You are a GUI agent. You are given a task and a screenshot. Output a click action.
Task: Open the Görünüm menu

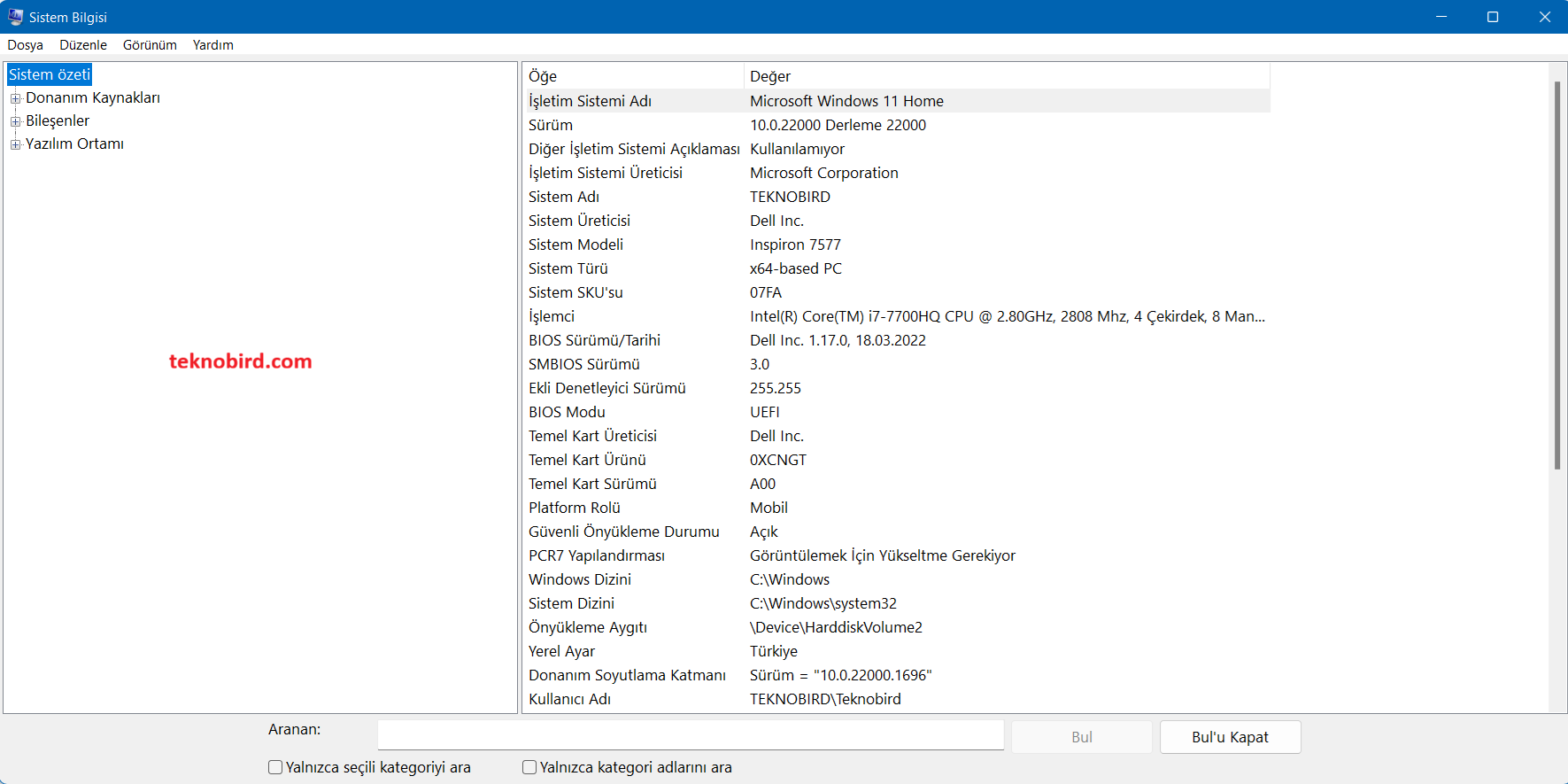tap(150, 45)
